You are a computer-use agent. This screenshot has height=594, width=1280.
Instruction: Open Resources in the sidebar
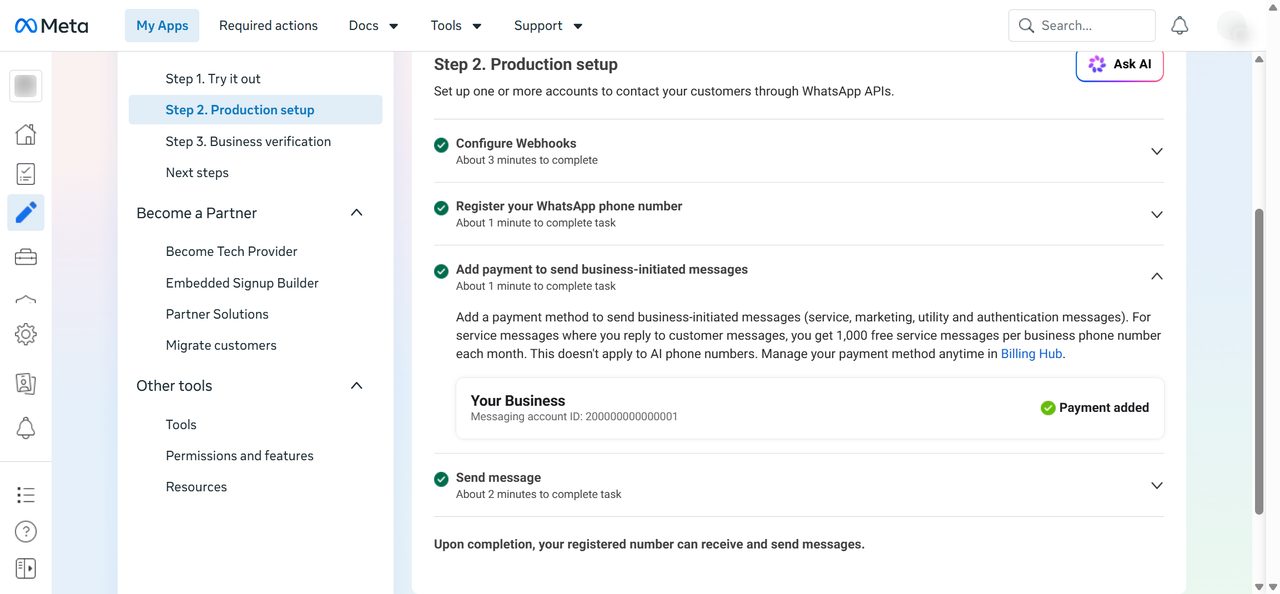click(196, 487)
